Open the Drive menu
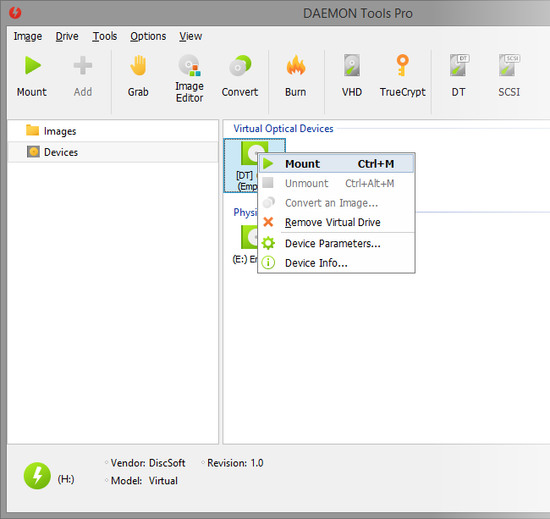The image size is (550, 519). click(x=67, y=36)
